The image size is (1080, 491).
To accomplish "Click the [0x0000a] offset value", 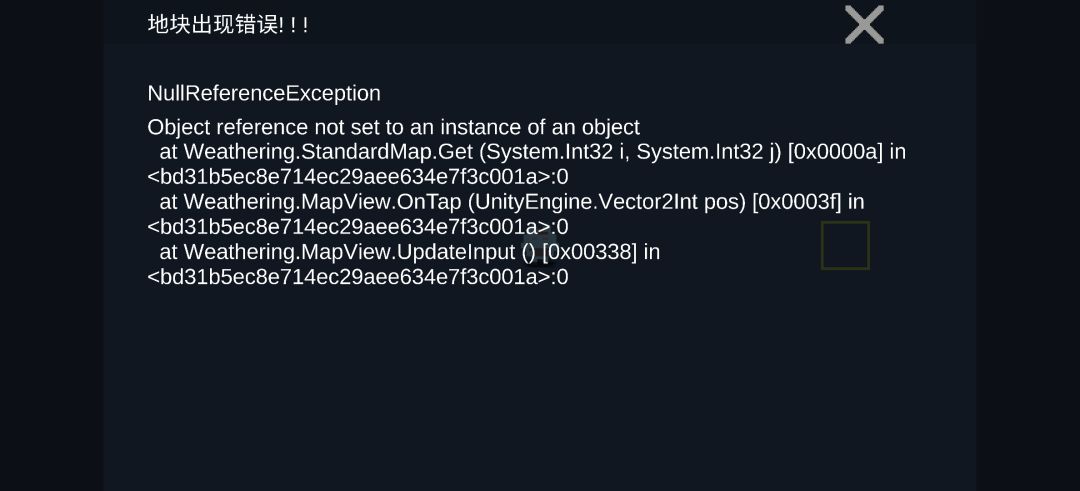I will click(835, 152).
